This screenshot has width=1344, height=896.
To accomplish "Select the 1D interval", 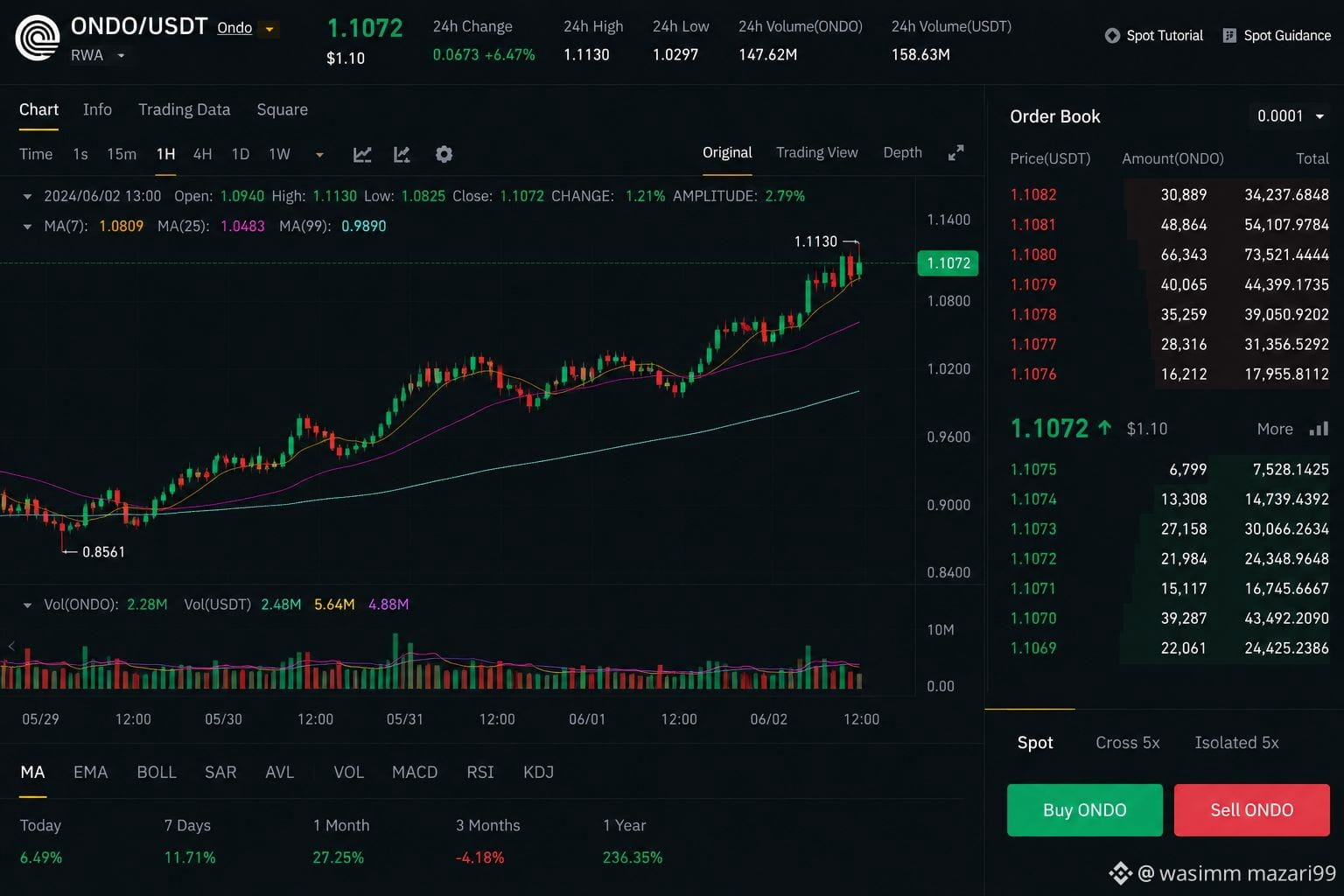I will [x=240, y=154].
